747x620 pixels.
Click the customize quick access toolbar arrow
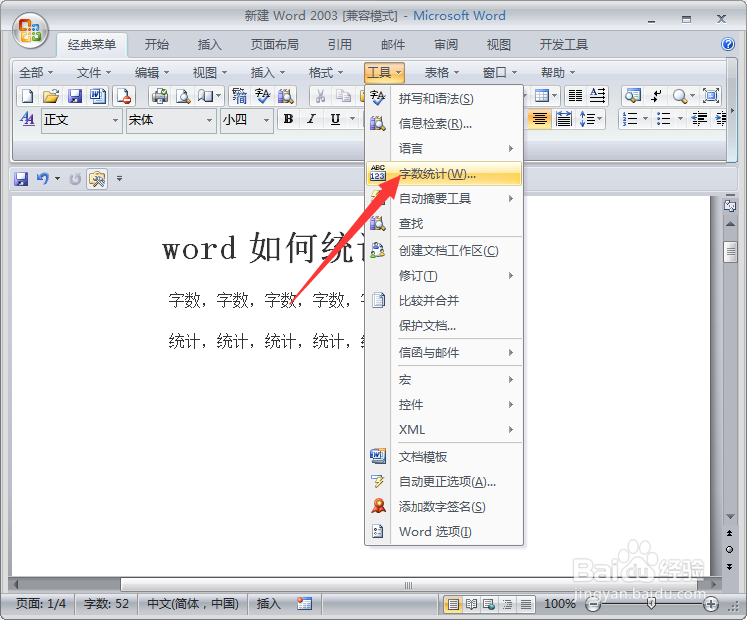pyautogui.click(x=120, y=179)
